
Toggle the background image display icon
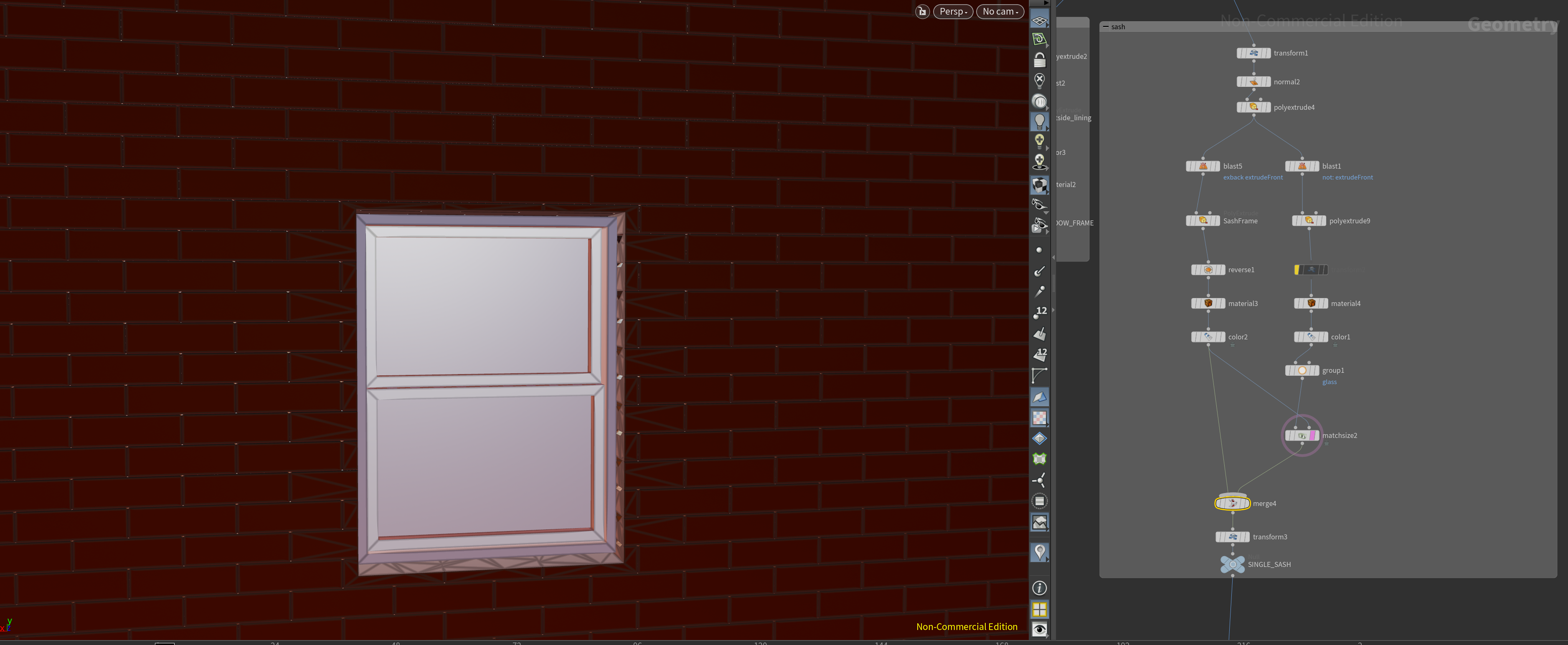pyautogui.click(x=1039, y=522)
